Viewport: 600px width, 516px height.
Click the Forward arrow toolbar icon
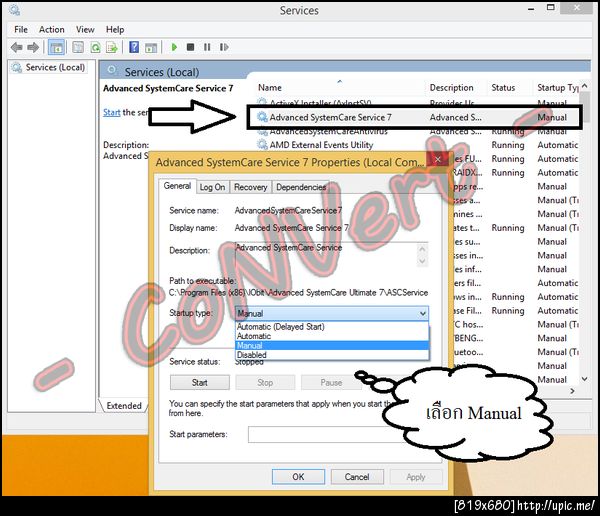[33, 47]
